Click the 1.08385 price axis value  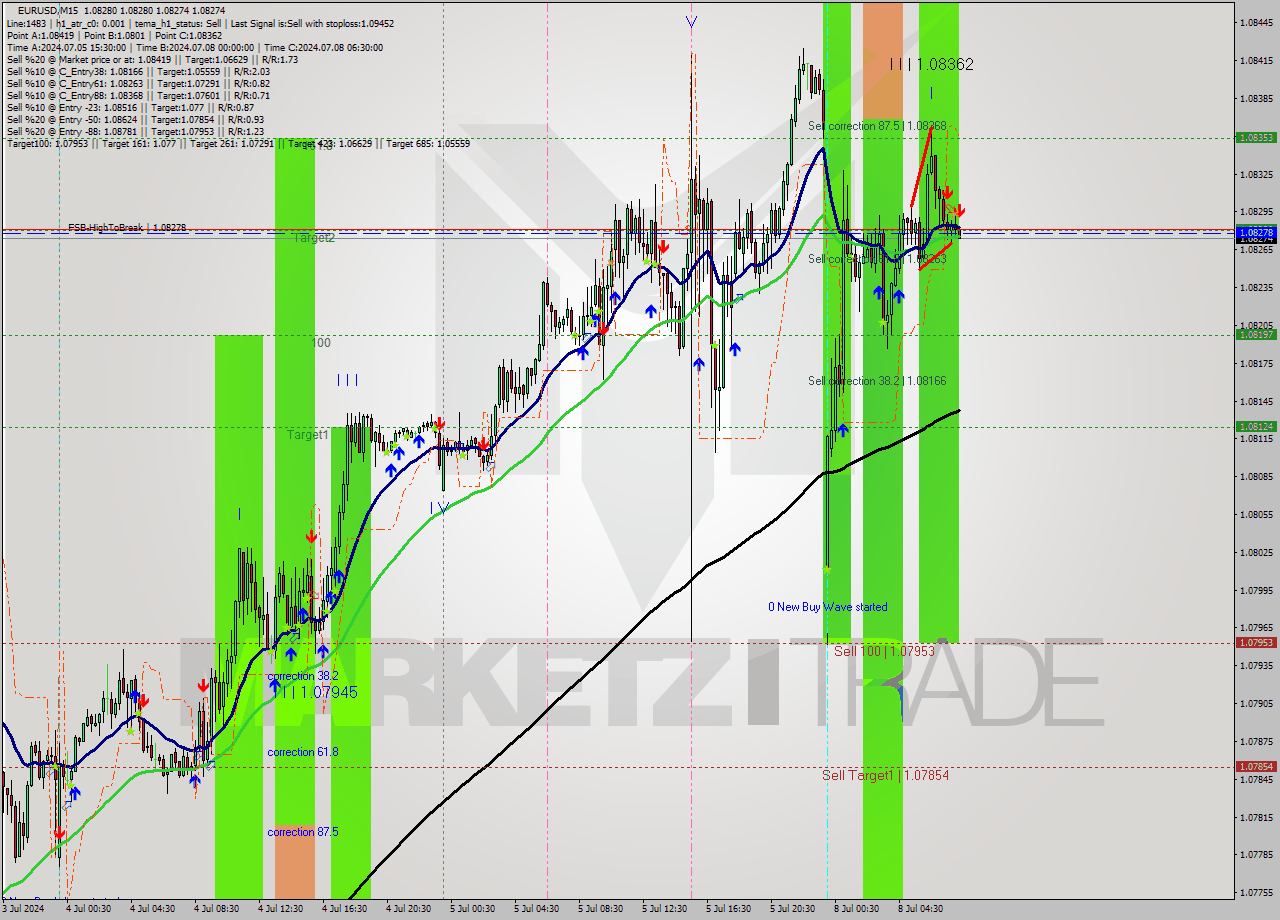1256,98
